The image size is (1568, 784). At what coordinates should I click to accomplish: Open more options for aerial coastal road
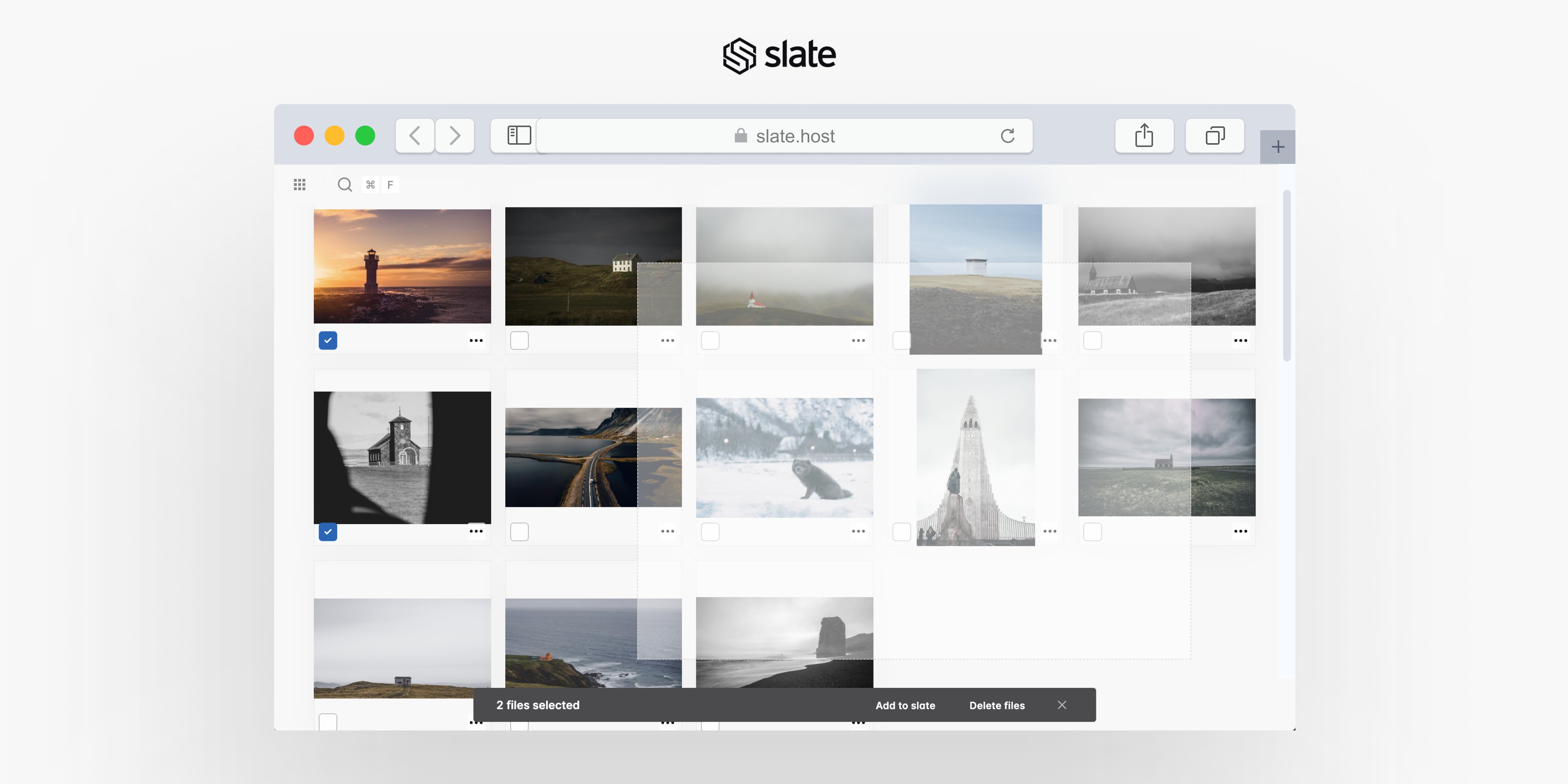(667, 531)
